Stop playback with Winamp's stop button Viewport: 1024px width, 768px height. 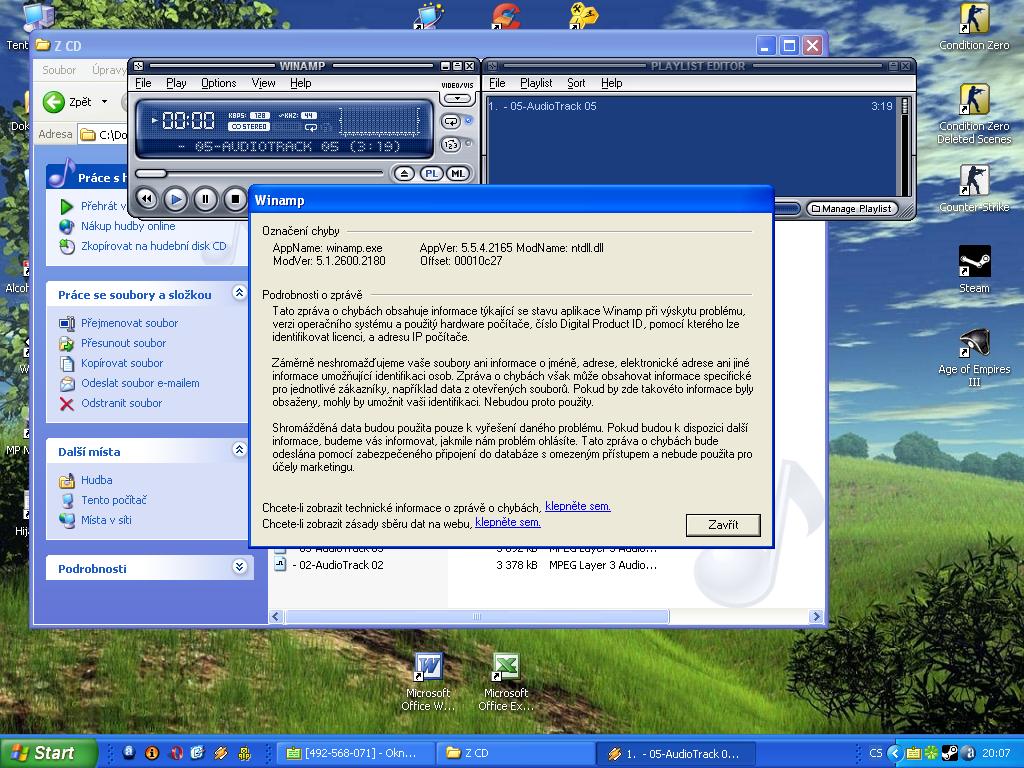click(234, 199)
